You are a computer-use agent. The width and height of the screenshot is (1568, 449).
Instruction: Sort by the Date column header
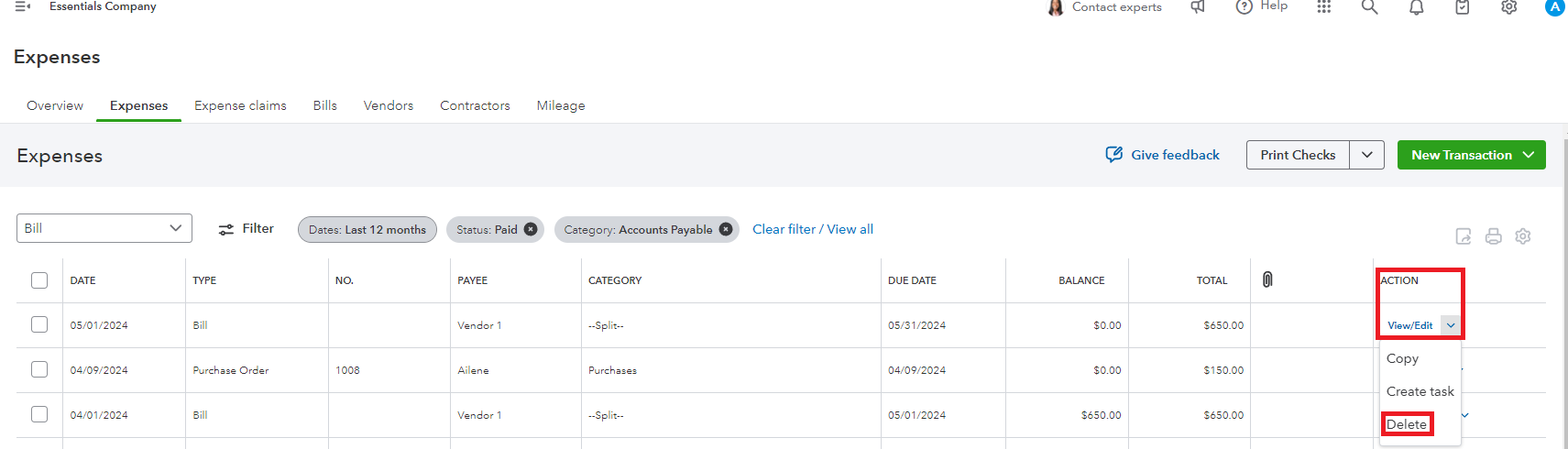(83, 280)
